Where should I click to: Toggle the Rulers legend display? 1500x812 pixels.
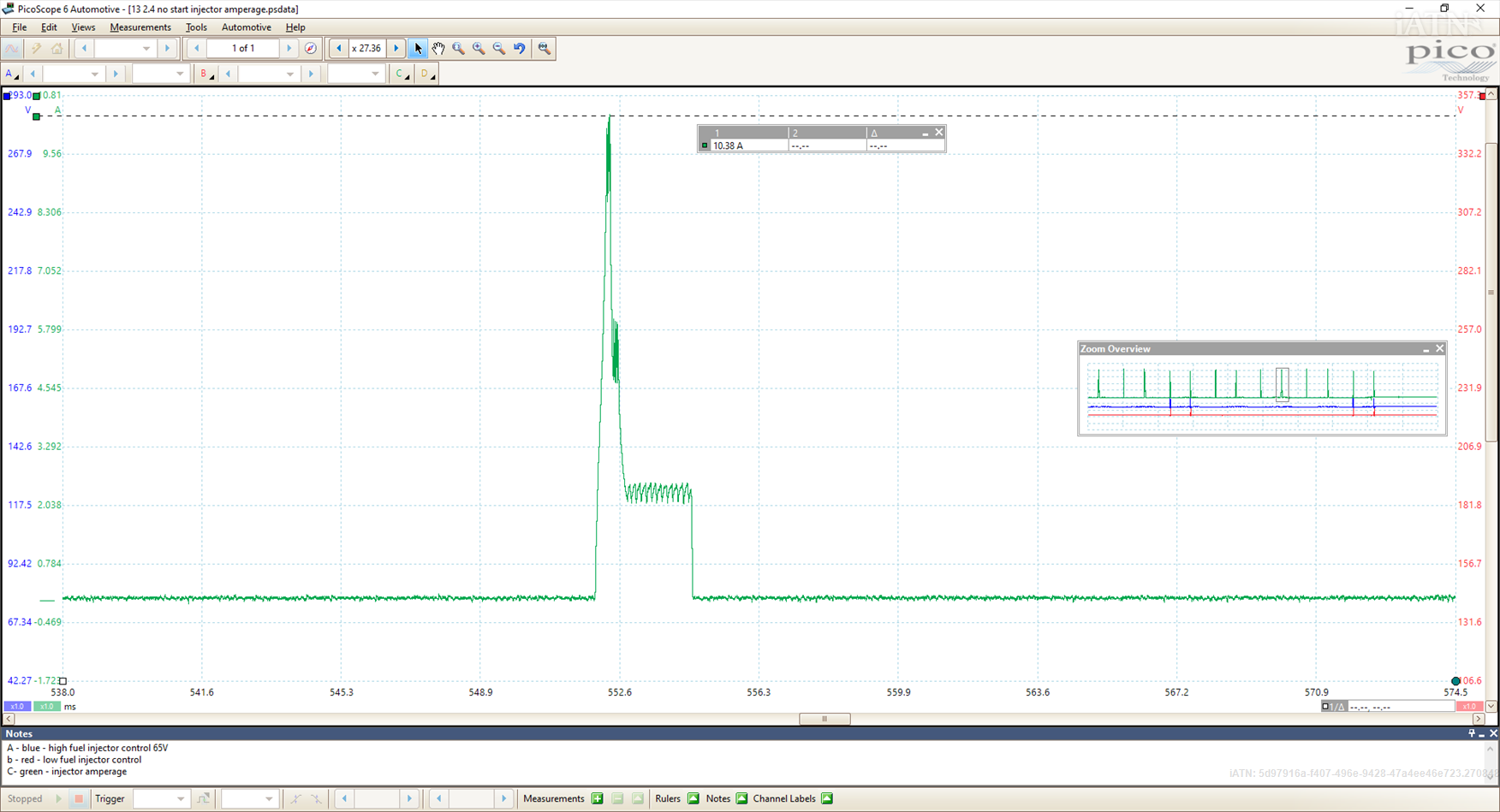coord(693,799)
